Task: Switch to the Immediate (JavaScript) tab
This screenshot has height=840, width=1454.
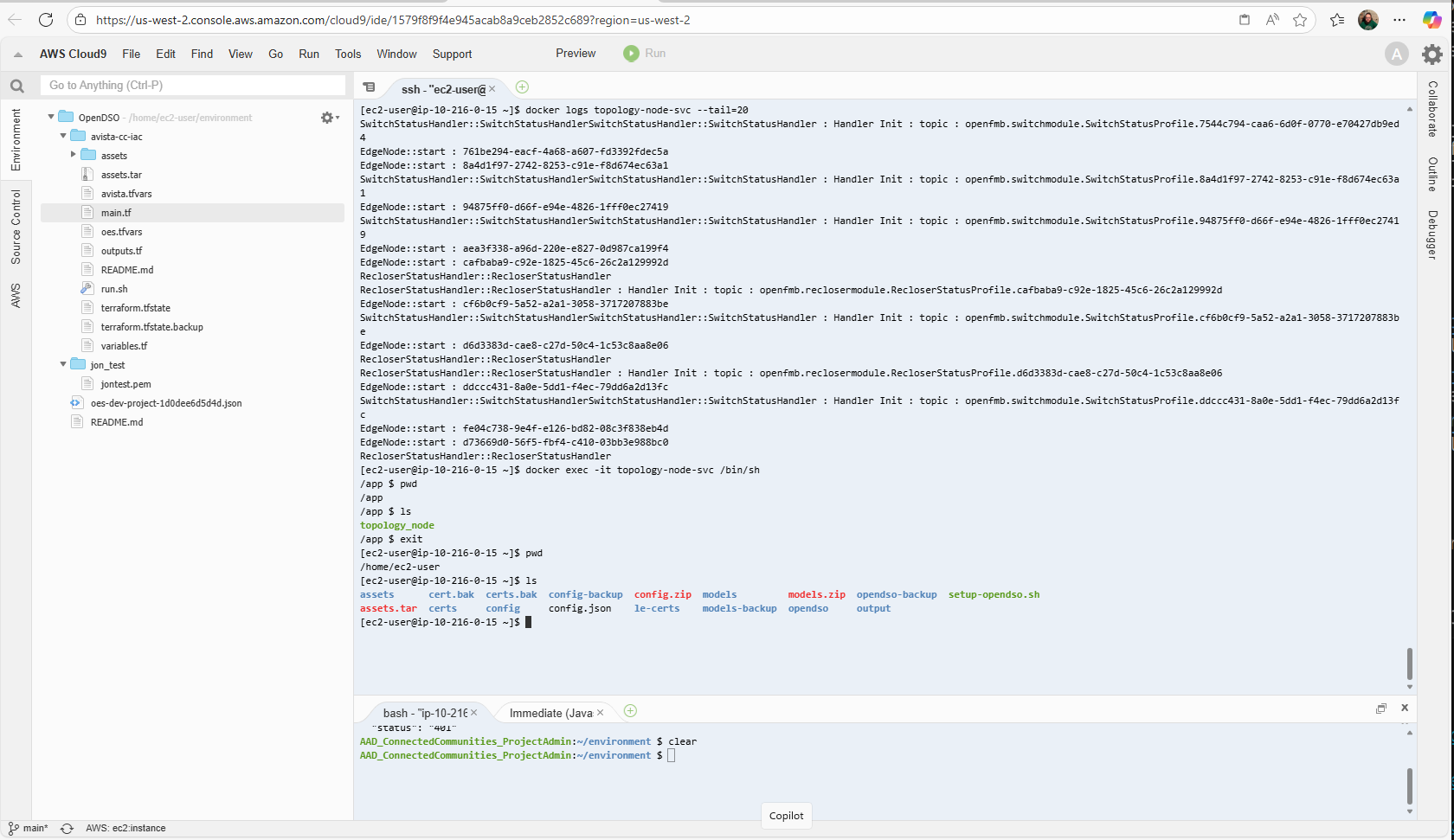Action: coord(550,713)
